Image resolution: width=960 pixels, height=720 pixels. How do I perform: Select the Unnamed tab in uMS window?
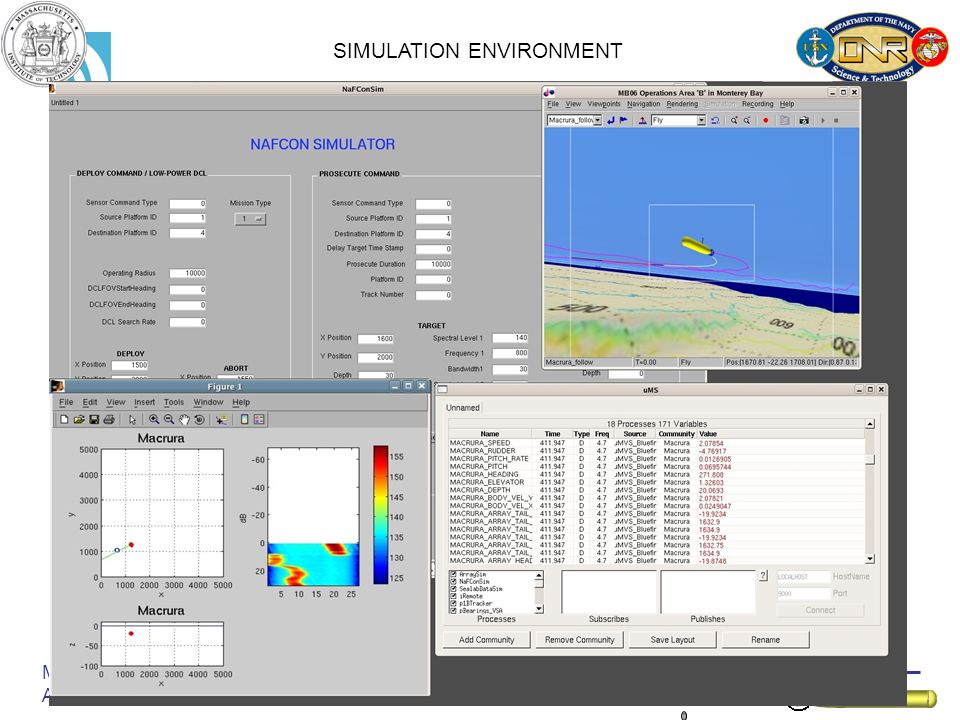point(463,408)
